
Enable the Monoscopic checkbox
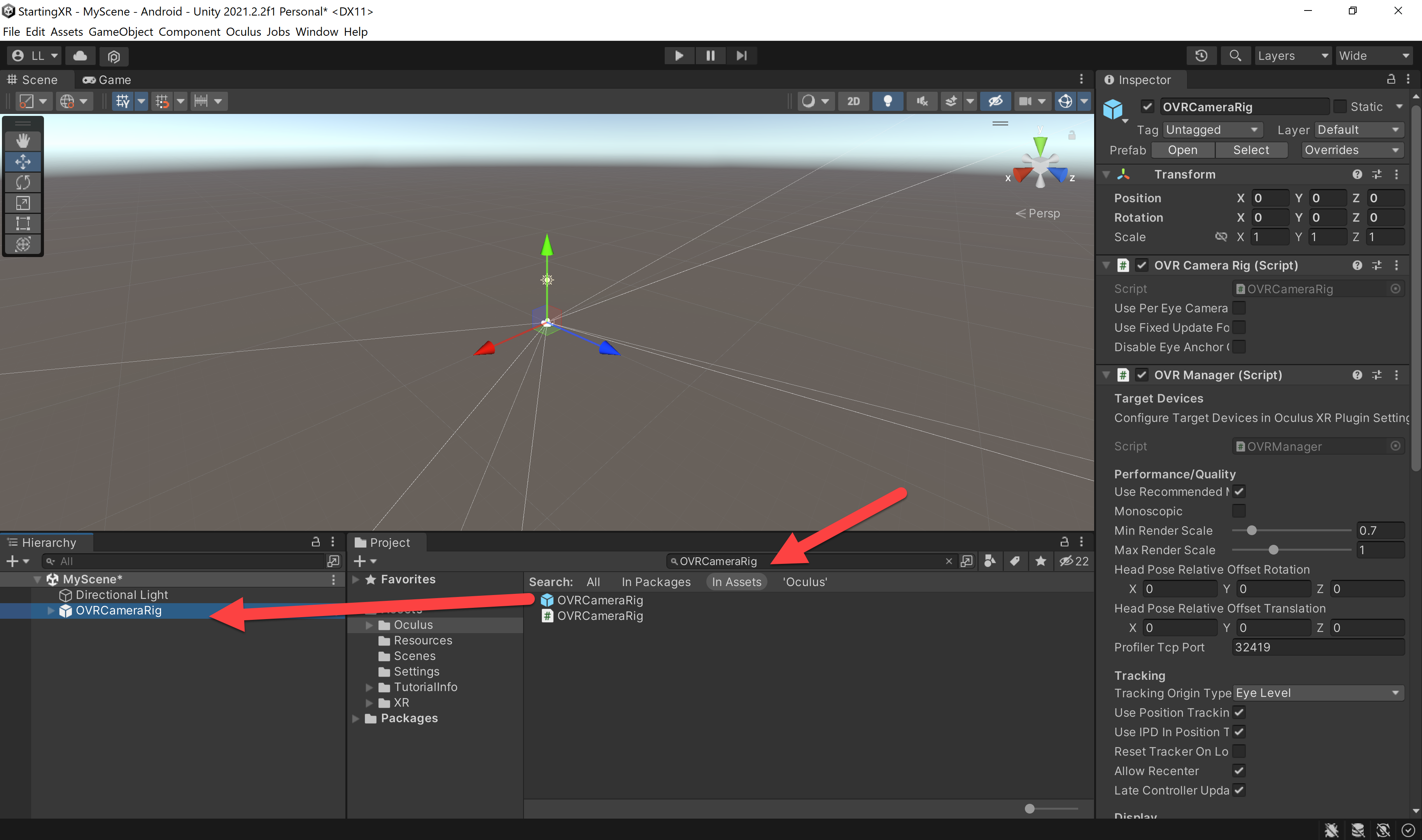pyautogui.click(x=1238, y=511)
